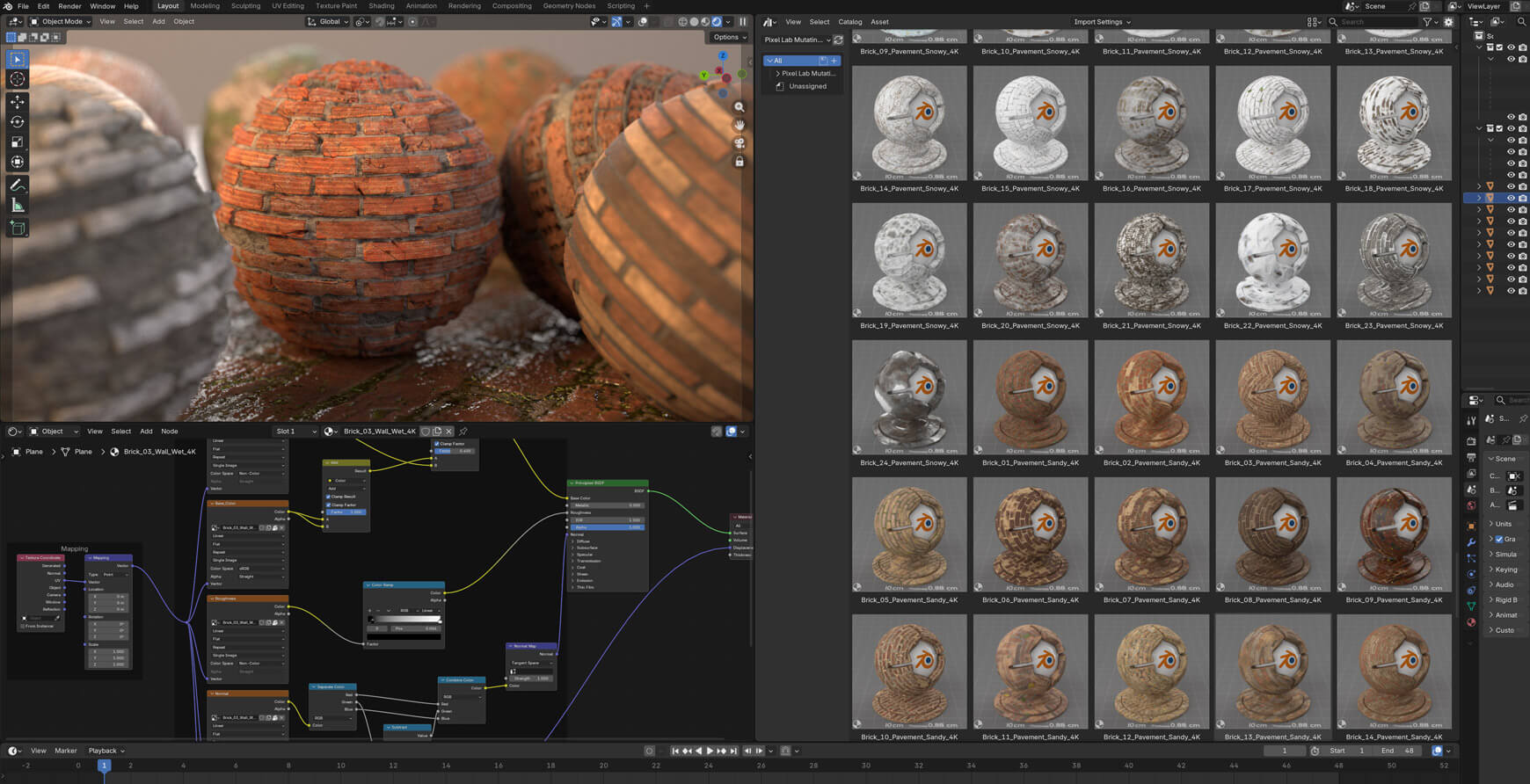
Task: Select the Cursor tool in the 3D viewport toolbar
Action: [x=17, y=79]
